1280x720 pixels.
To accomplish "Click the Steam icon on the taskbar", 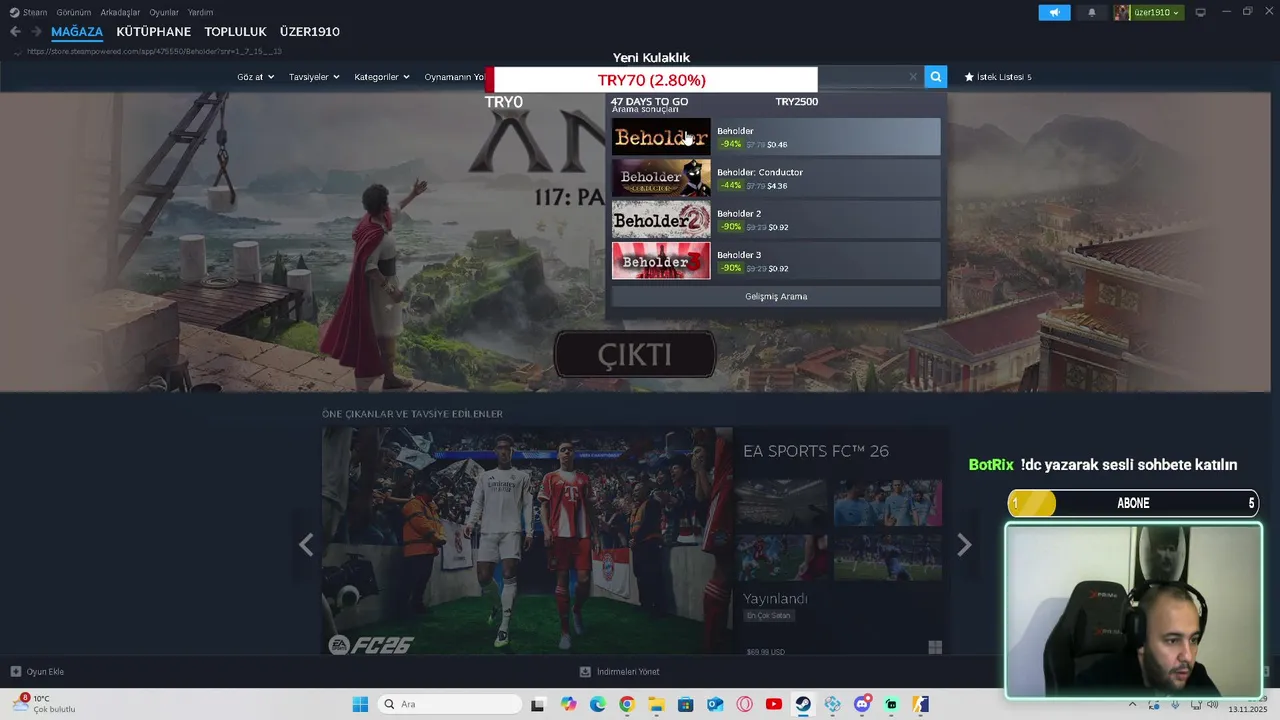I will click(803, 704).
